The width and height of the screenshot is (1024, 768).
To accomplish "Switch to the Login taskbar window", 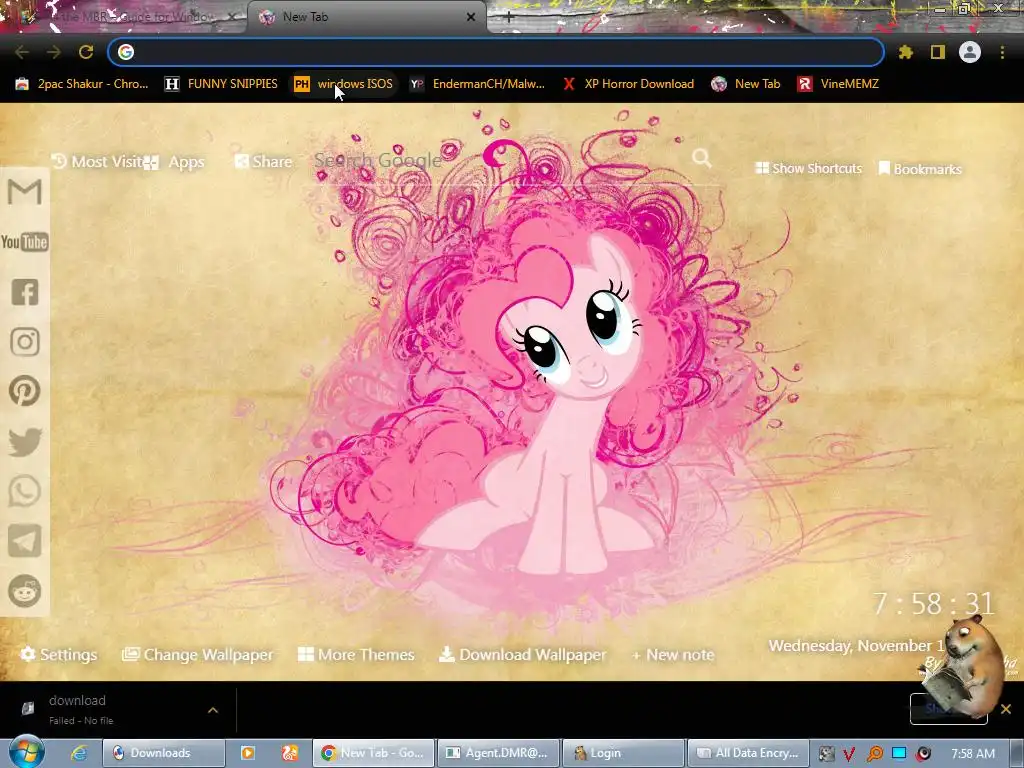I will pos(623,753).
